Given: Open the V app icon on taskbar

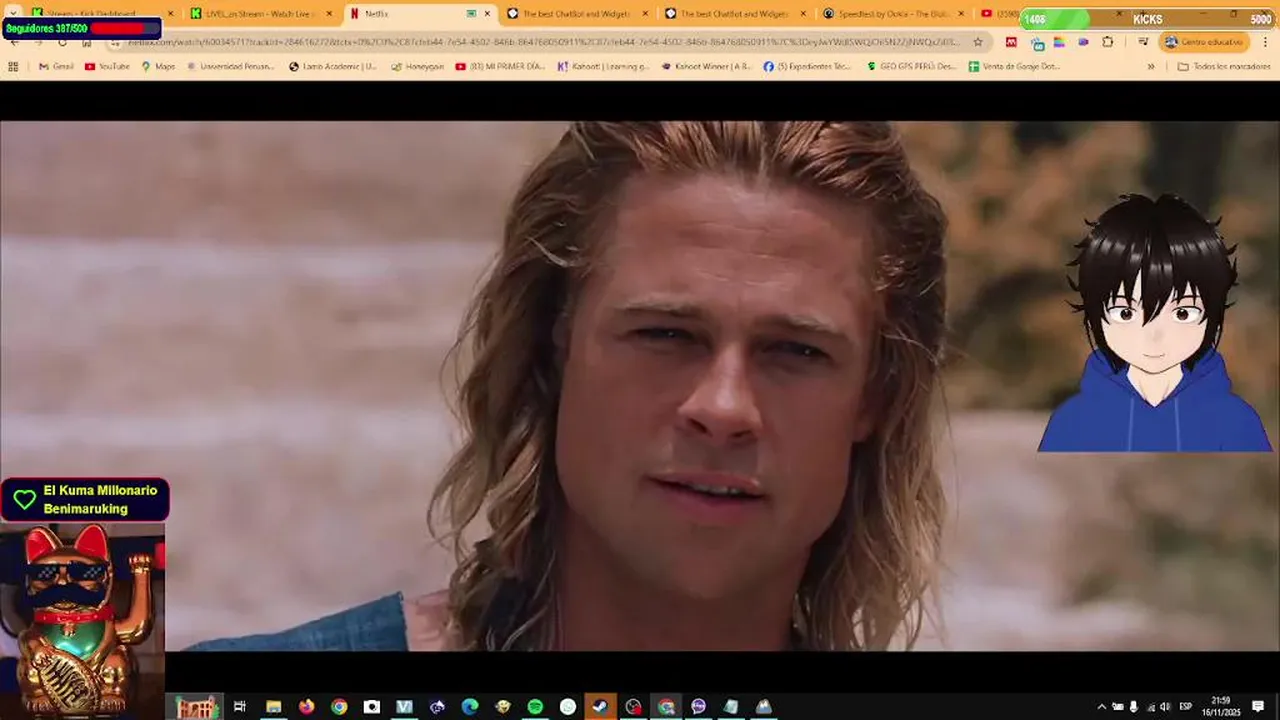Looking at the screenshot, I should pos(404,706).
